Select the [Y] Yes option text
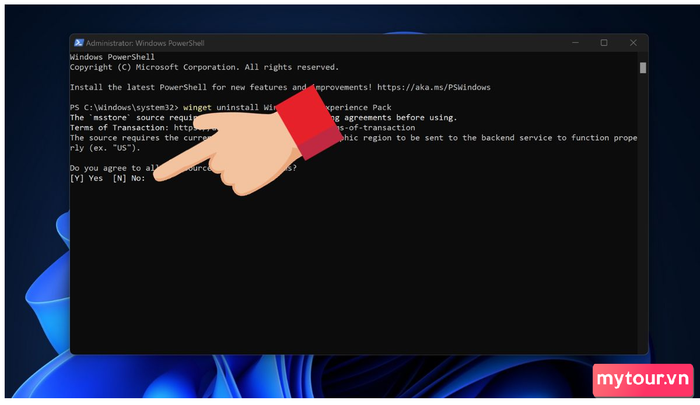The width and height of the screenshot is (700, 405). pos(86,178)
